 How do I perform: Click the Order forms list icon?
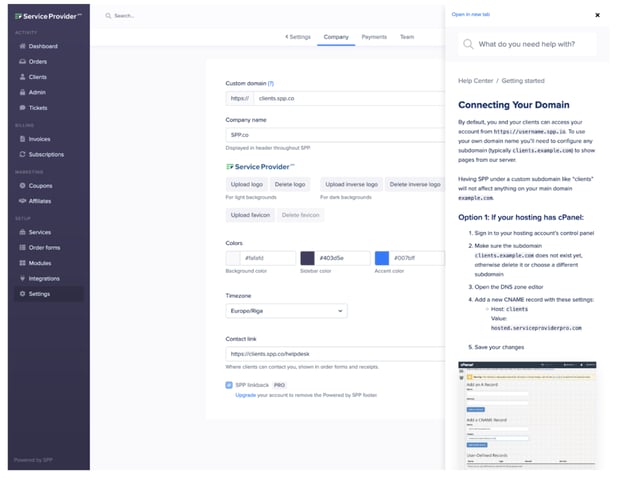23,248
